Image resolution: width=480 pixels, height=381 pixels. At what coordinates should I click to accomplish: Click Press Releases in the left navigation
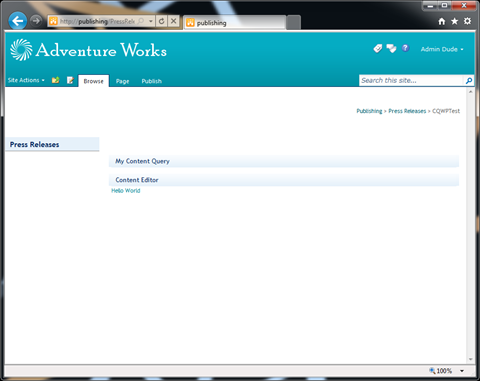tap(34, 144)
